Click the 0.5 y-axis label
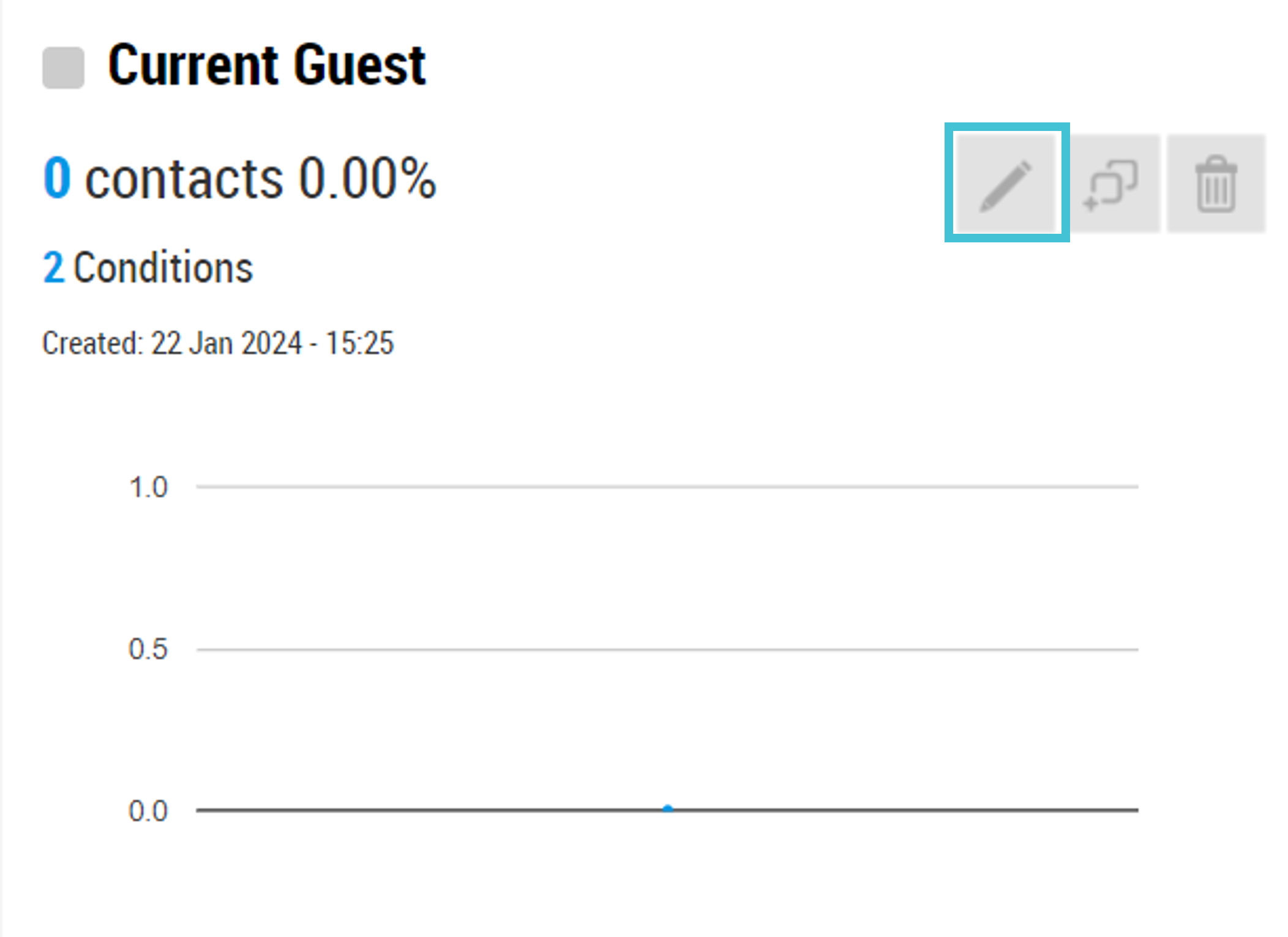The width and height of the screenshot is (1288, 937). tap(148, 649)
